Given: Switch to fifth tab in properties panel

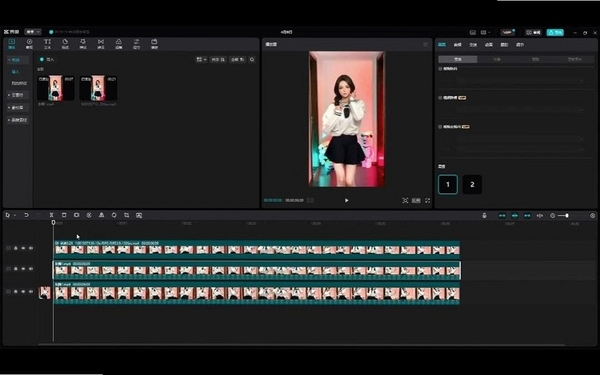Looking at the screenshot, I should click(x=504, y=45).
